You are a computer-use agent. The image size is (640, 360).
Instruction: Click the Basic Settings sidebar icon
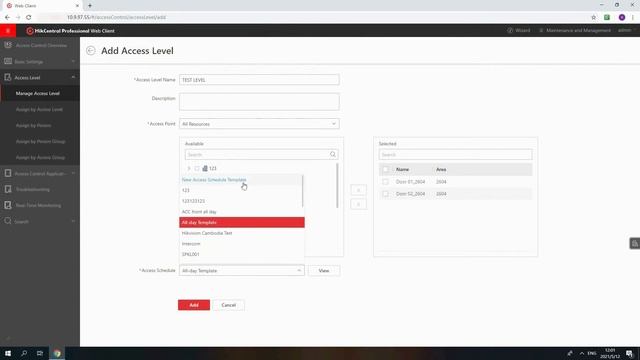pos(8,61)
